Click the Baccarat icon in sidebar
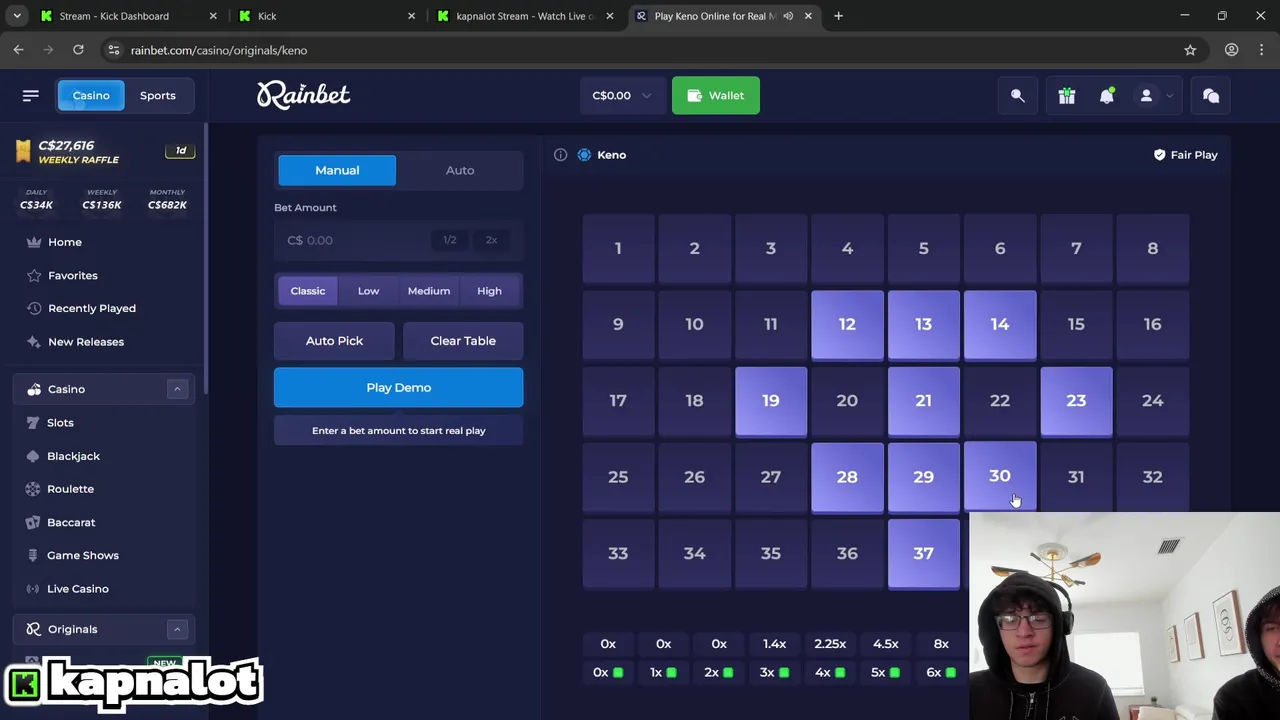 34,522
